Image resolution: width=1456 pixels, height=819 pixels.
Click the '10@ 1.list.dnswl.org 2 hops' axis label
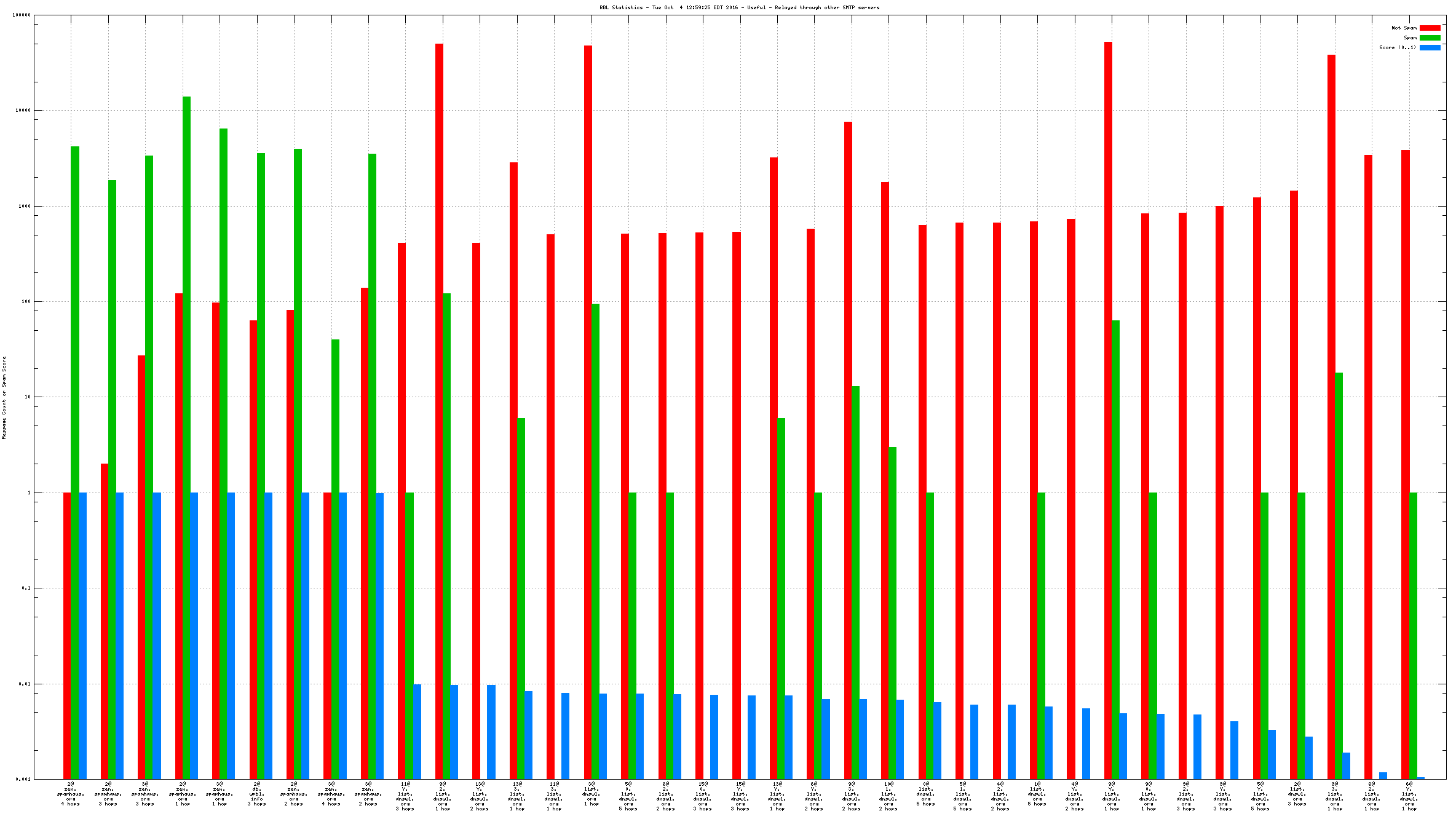pos(888,796)
